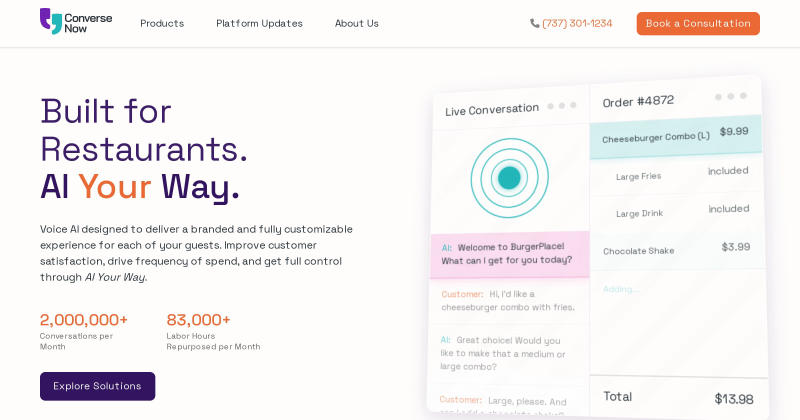Screen dimensions: 800x420
Task: Click Book a Consultation button
Action: (698, 23)
